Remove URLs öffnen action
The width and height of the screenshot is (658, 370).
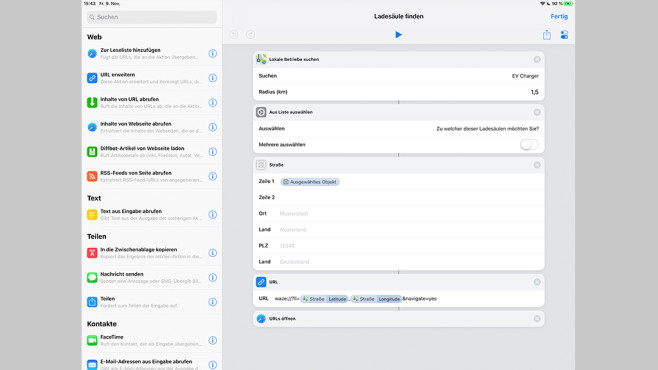pos(537,319)
